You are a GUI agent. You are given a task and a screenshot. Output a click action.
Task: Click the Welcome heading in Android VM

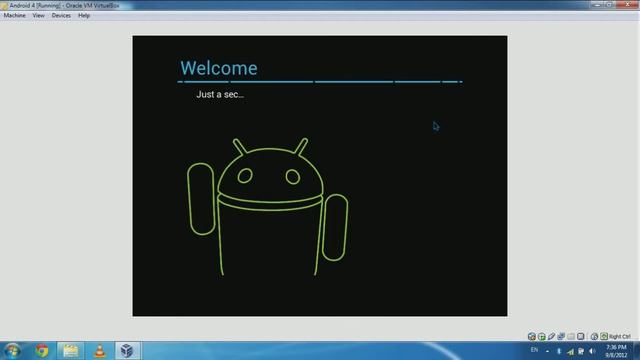219,68
